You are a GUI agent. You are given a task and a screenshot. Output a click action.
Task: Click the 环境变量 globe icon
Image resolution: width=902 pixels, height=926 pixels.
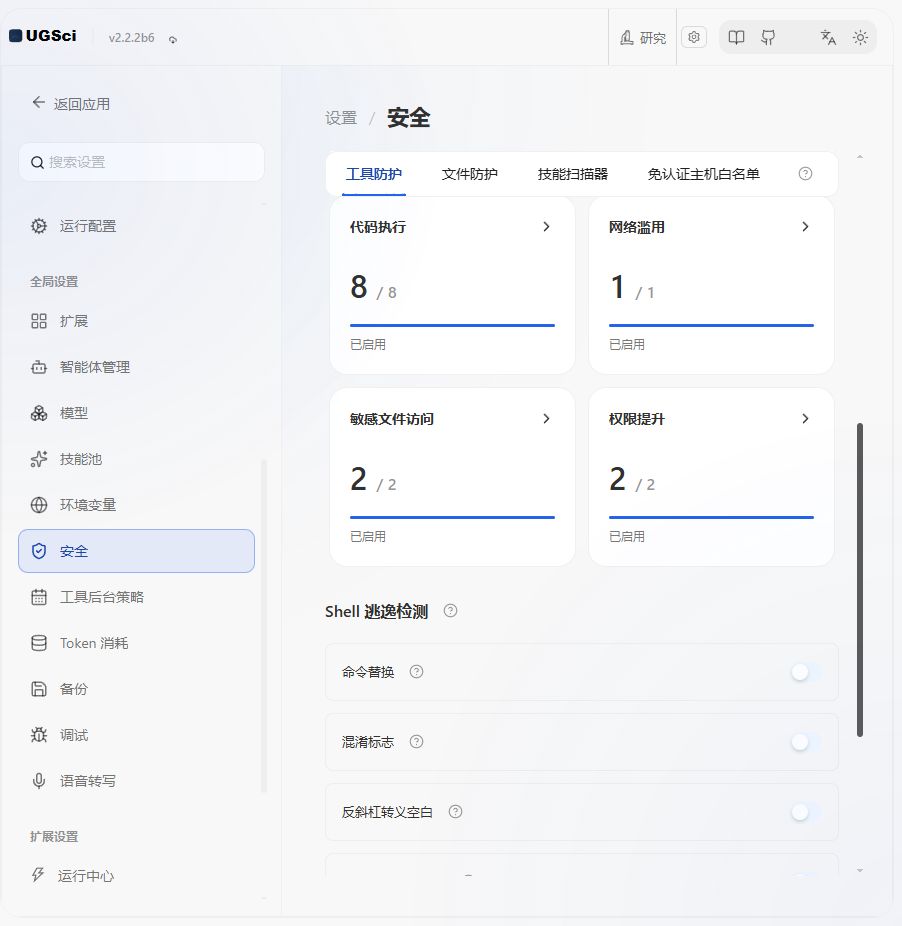point(39,506)
